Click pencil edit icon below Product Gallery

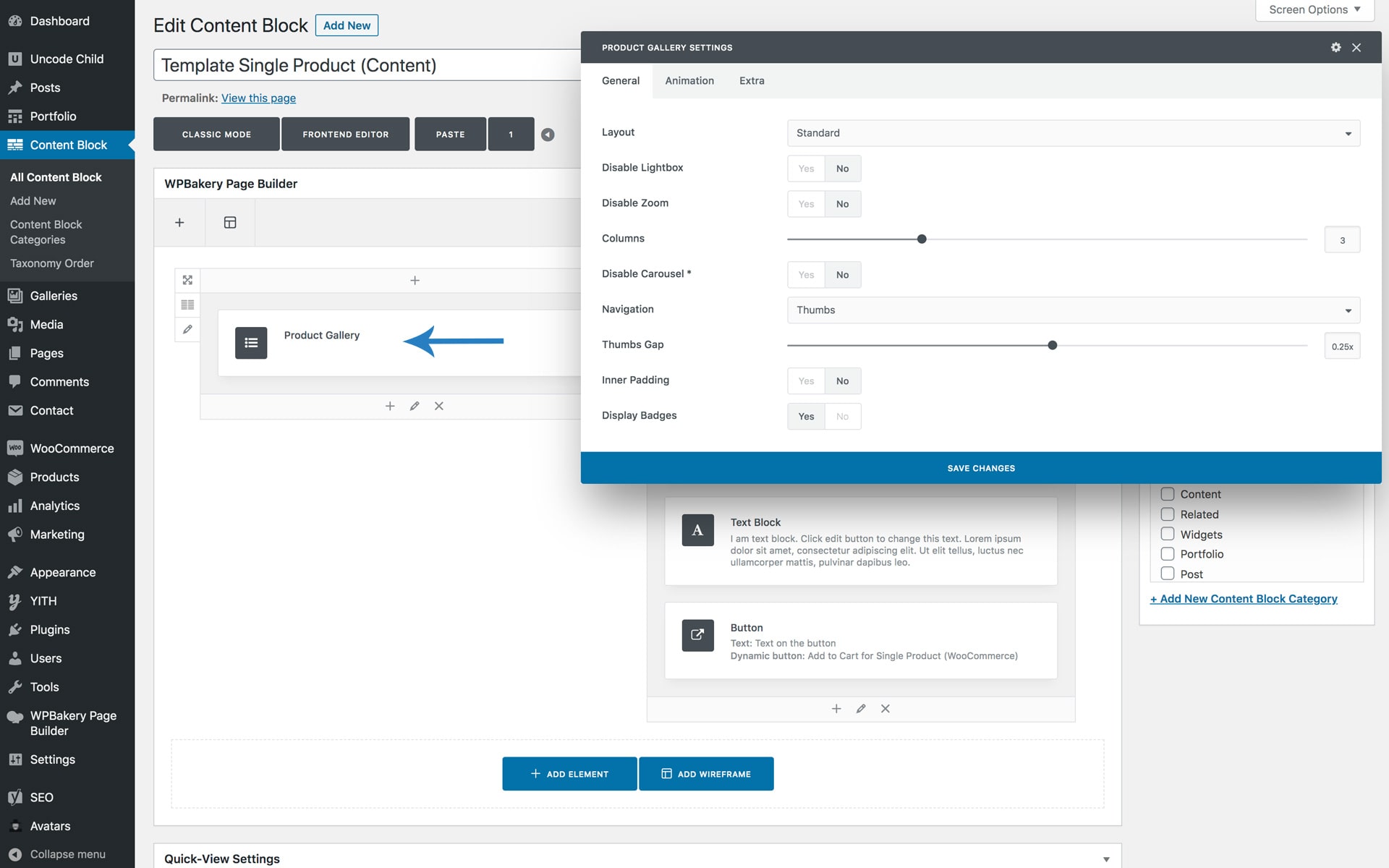[x=415, y=406]
